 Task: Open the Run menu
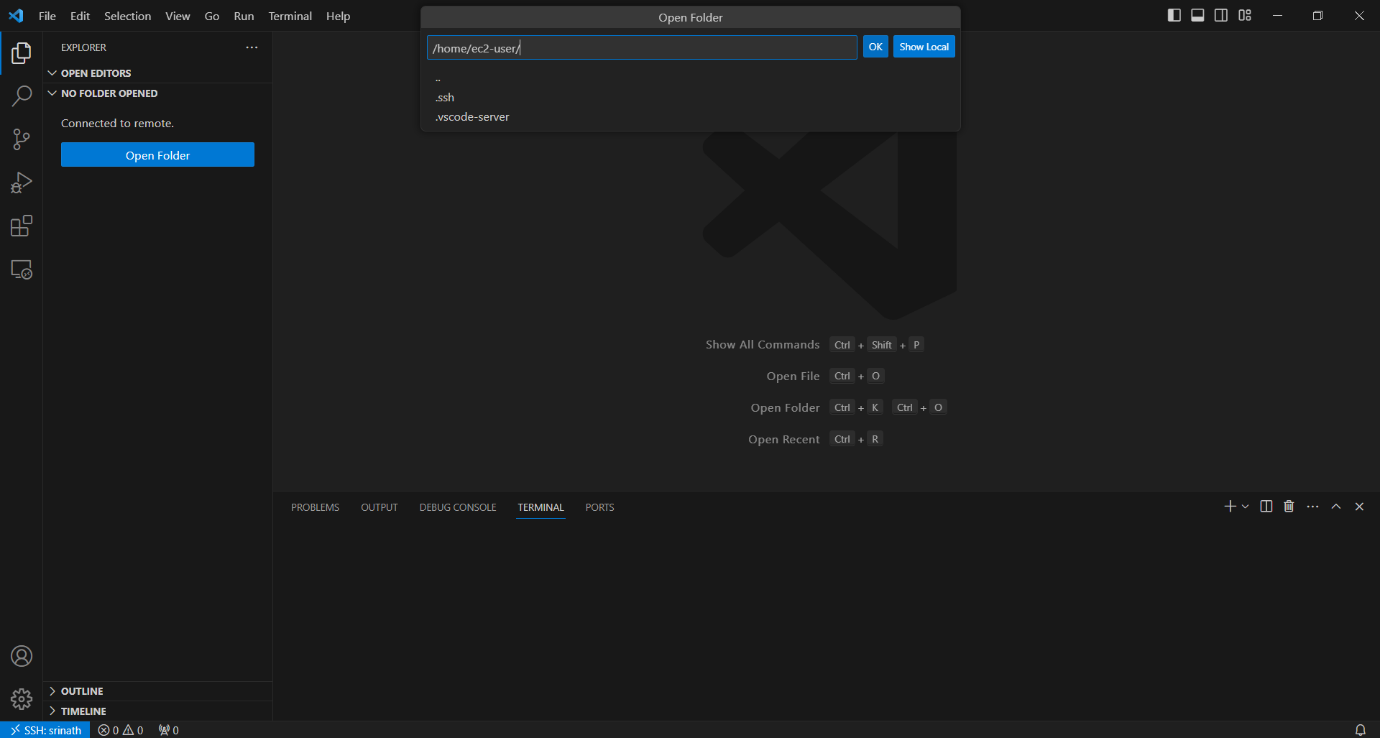click(x=244, y=16)
